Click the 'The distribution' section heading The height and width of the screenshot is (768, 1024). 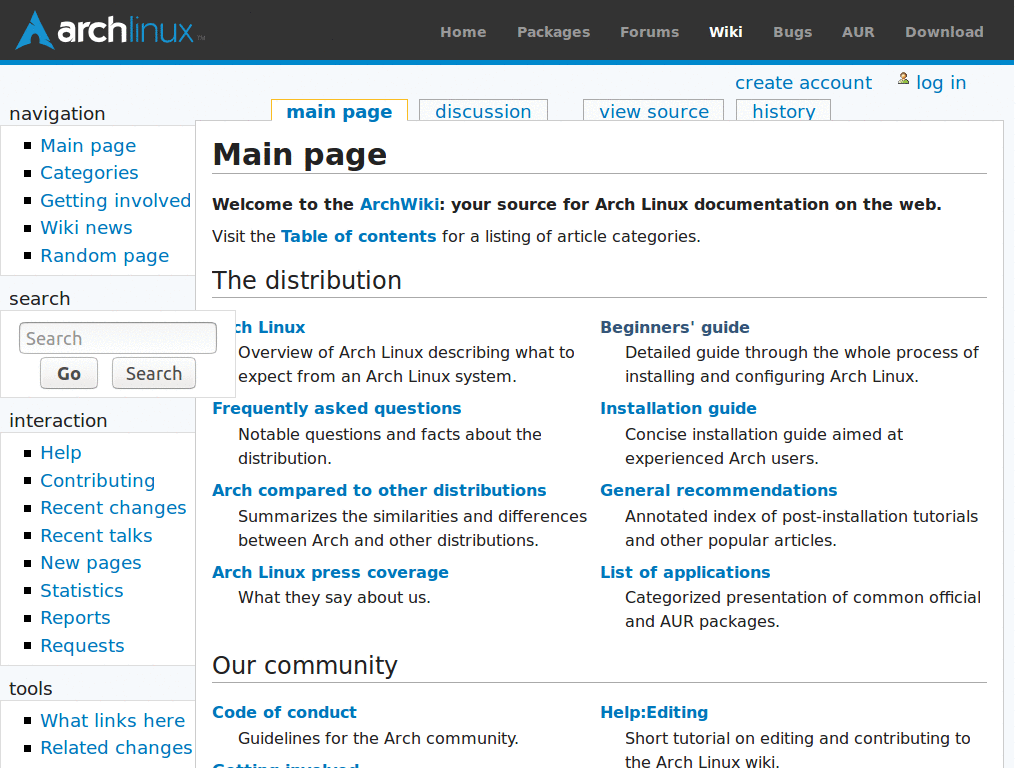(x=307, y=281)
